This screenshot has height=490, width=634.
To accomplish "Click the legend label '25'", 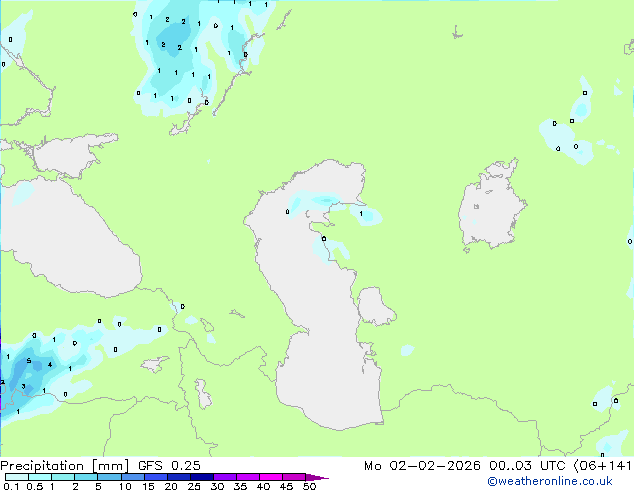I will pos(194,486).
